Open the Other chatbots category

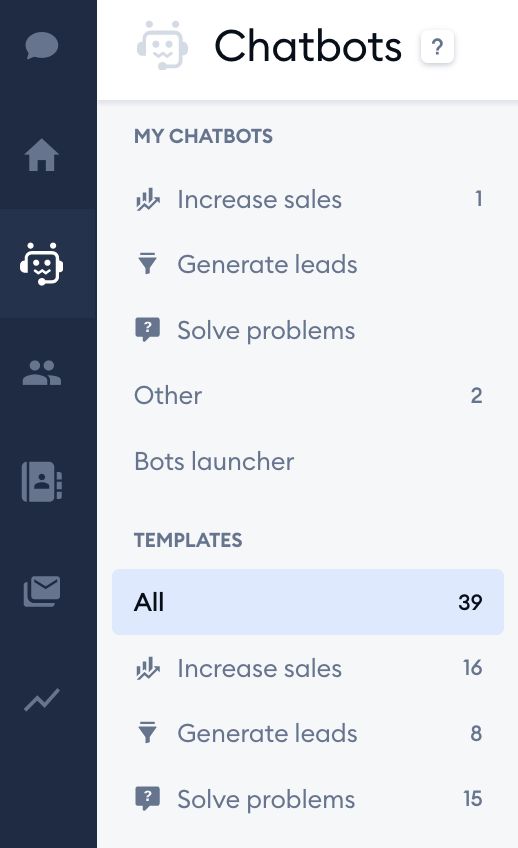point(308,396)
